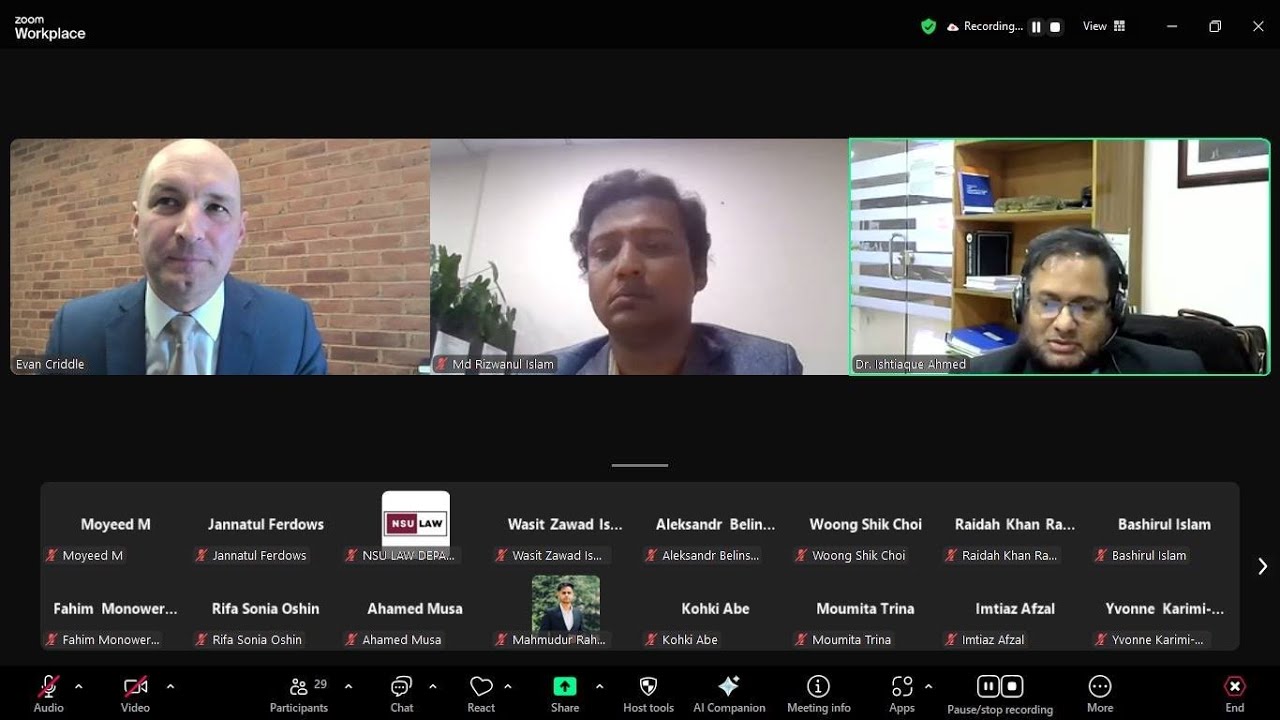Show next page of participants
Viewport: 1280px width, 720px height.
(1262, 566)
